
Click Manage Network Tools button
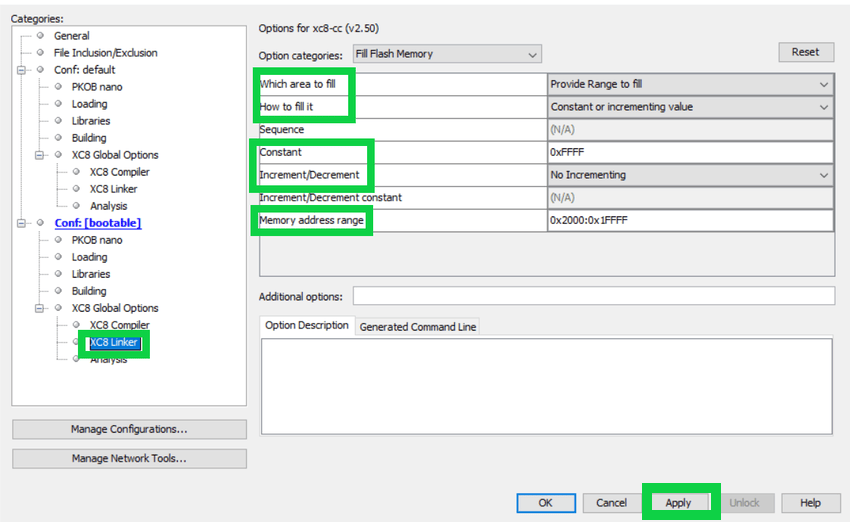[129, 459]
